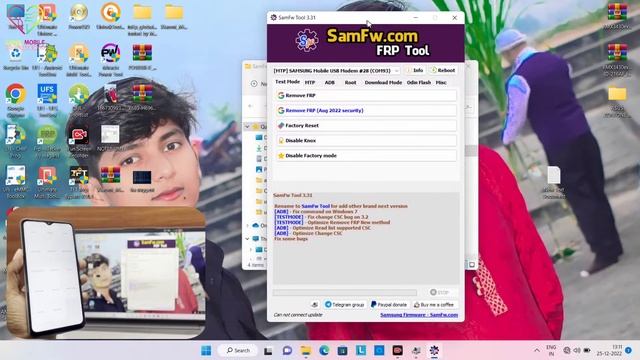Switch to the Test Mode tab
The width and height of the screenshot is (640, 360).
(287, 82)
